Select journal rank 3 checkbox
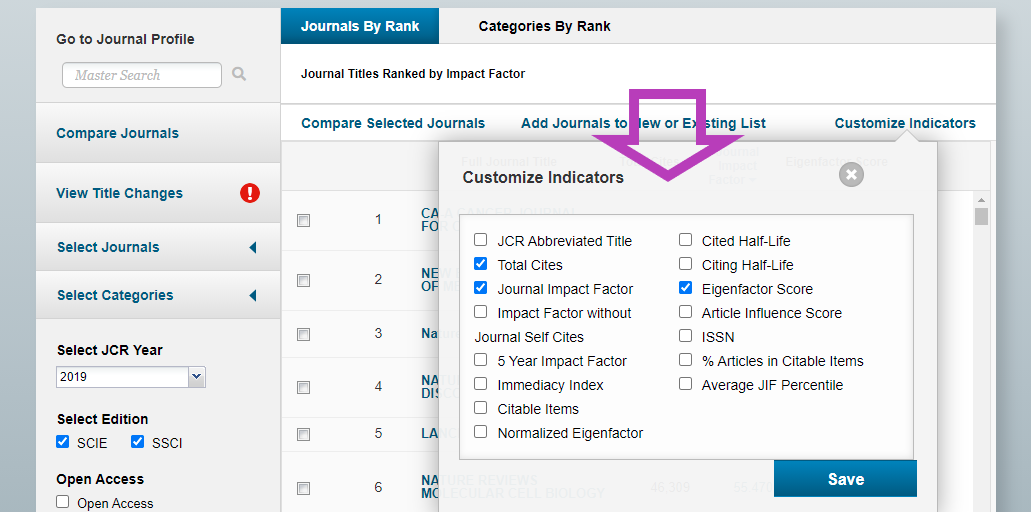Viewport: 1031px width, 512px height. coord(303,335)
